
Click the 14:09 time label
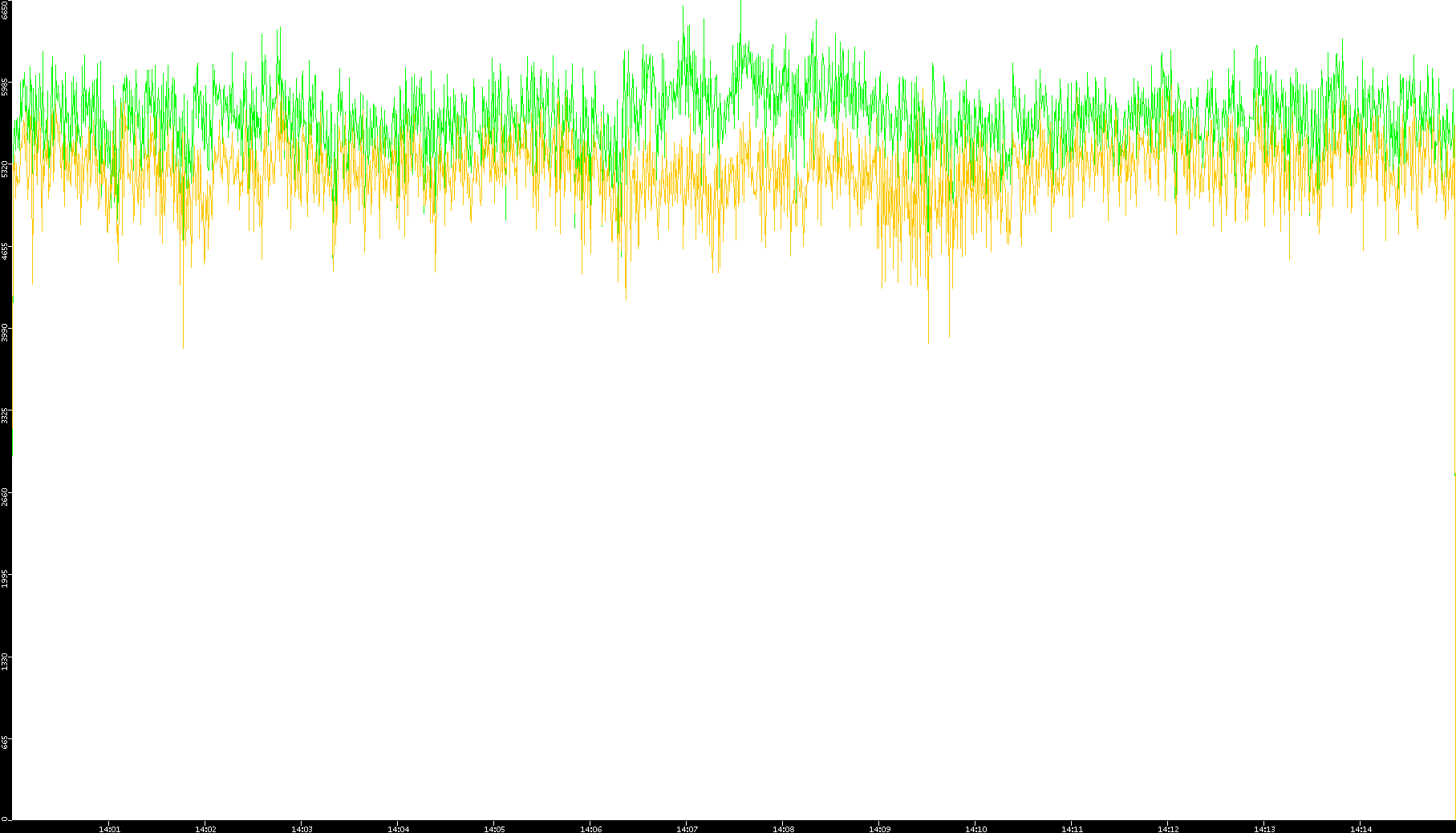click(x=879, y=829)
